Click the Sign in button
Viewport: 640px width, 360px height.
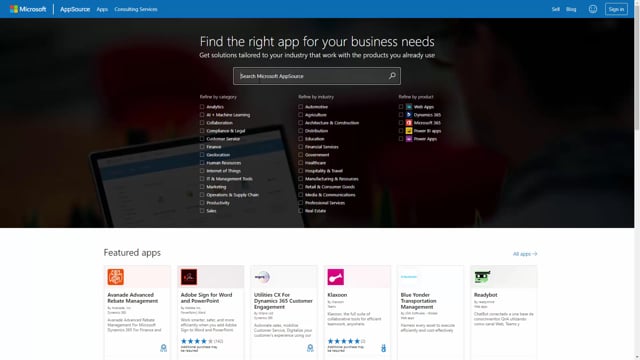click(616, 9)
